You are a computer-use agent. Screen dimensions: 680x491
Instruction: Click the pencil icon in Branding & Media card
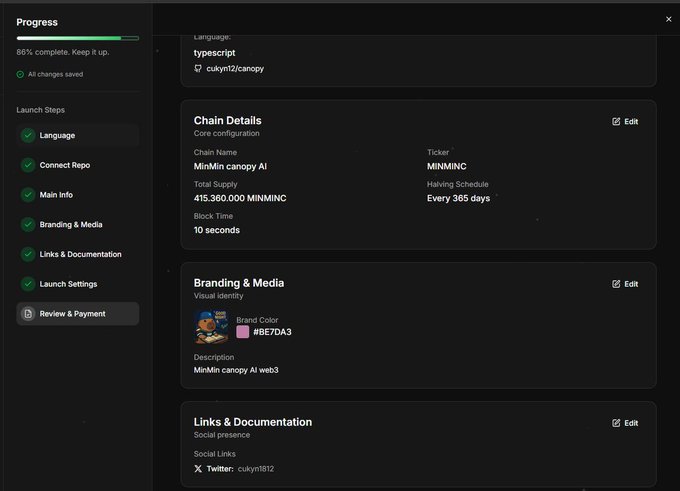616,284
